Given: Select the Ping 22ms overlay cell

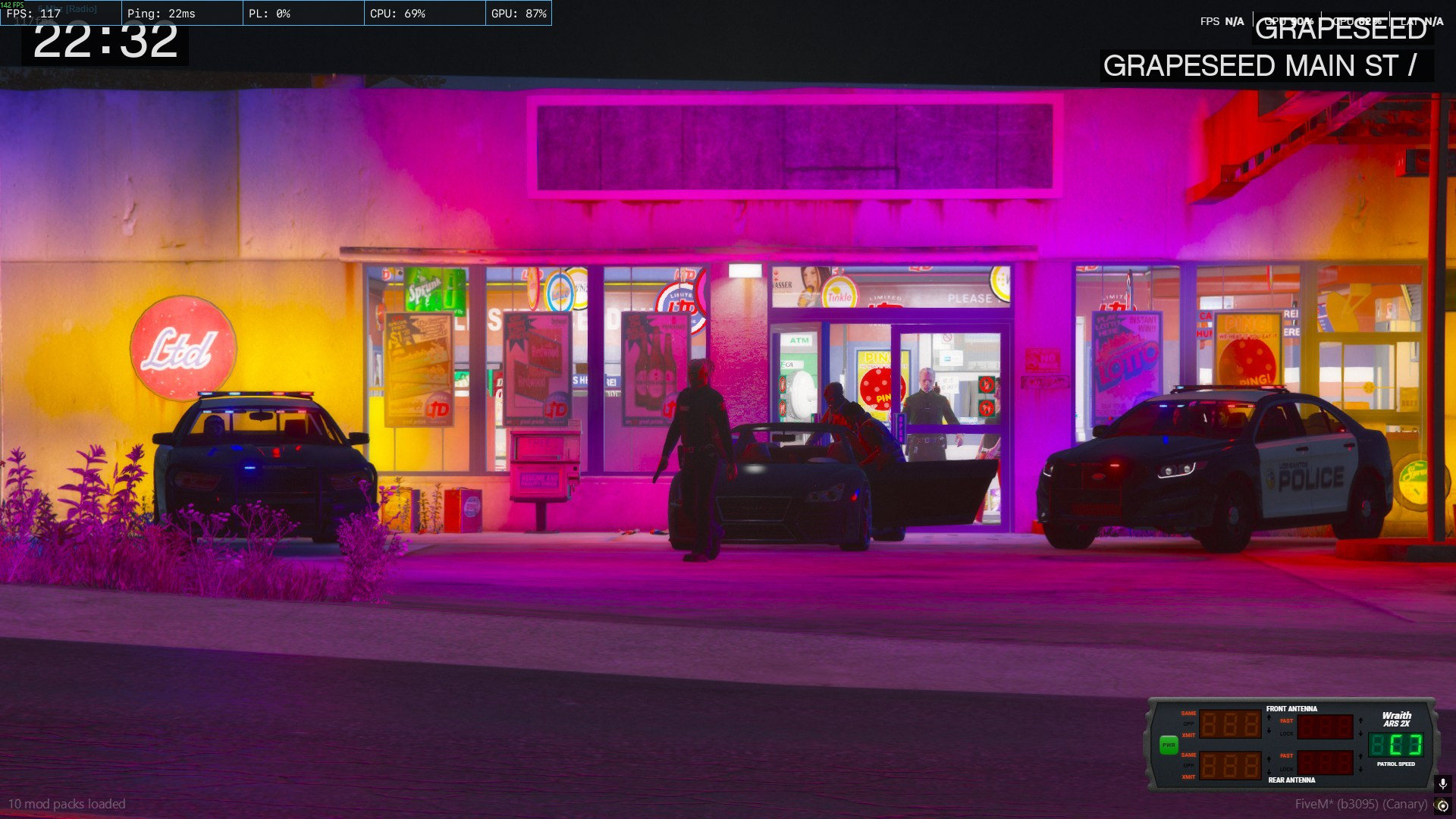Looking at the screenshot, I should [182, 14].
